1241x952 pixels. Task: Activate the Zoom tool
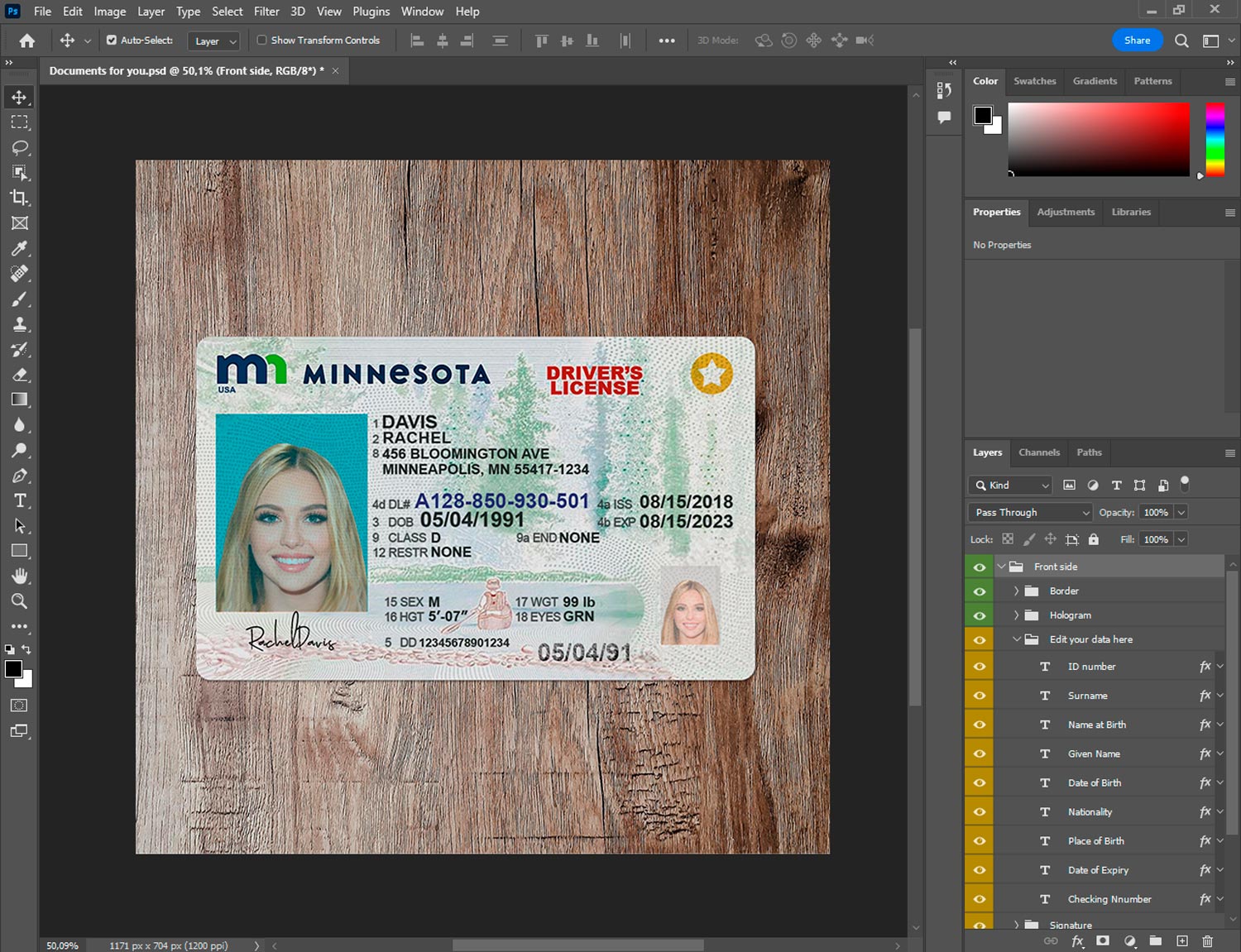(20, 601)
